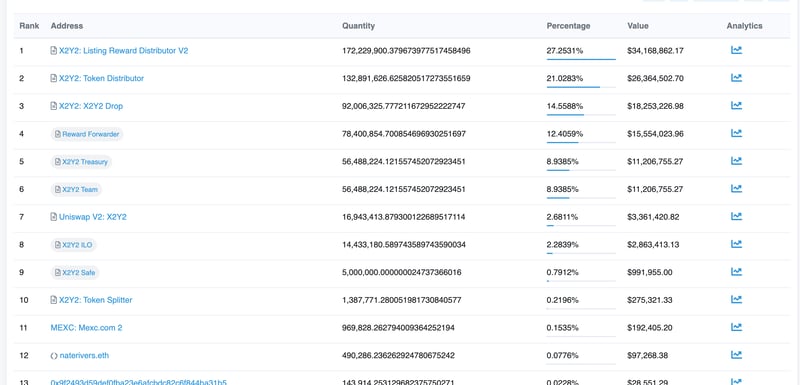Click the value $3,361,420.82
The image size is (800, 385).
click(x=653, y=217)
